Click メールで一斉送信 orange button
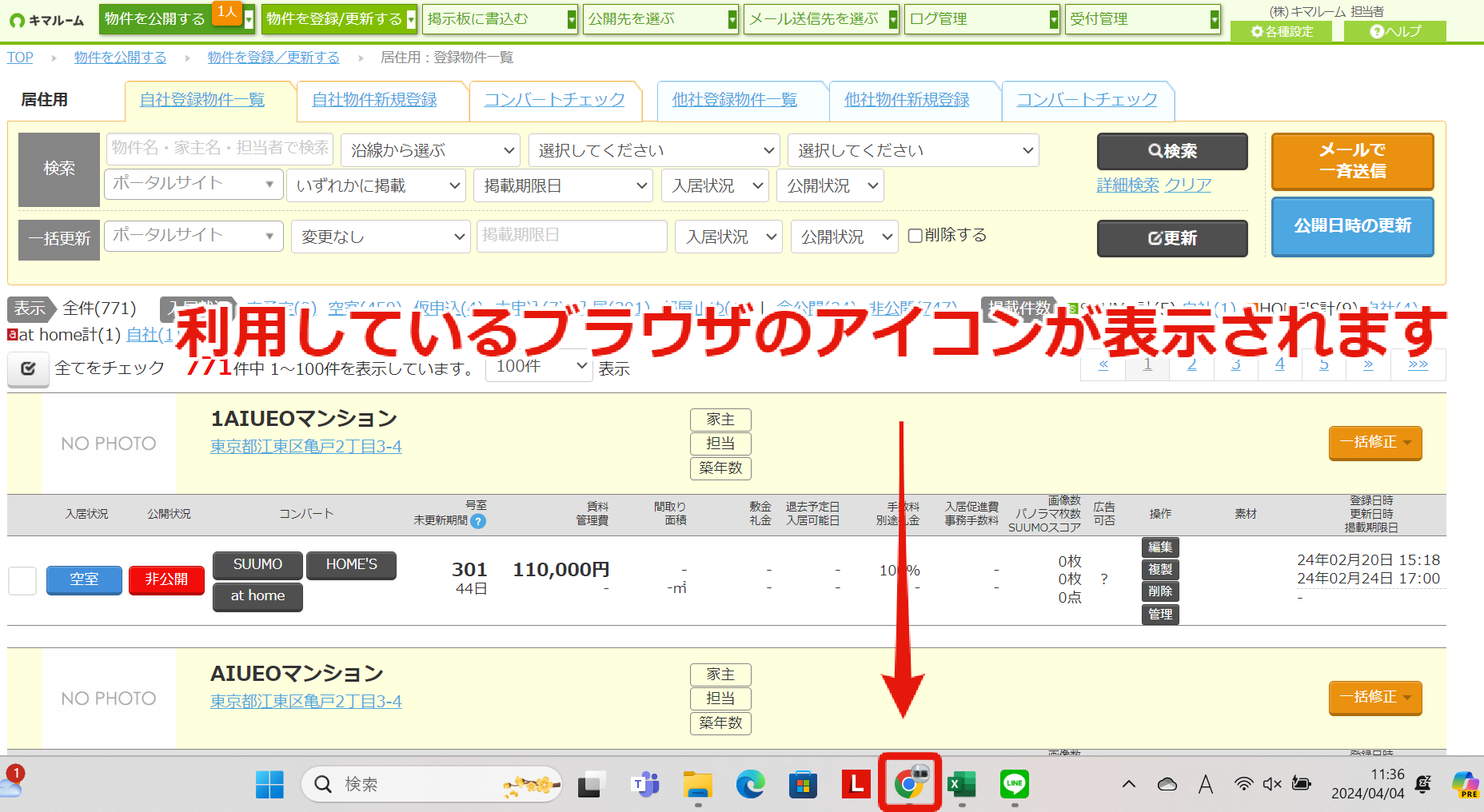The image size is (1484, 812). click(x=1352, y=161)
